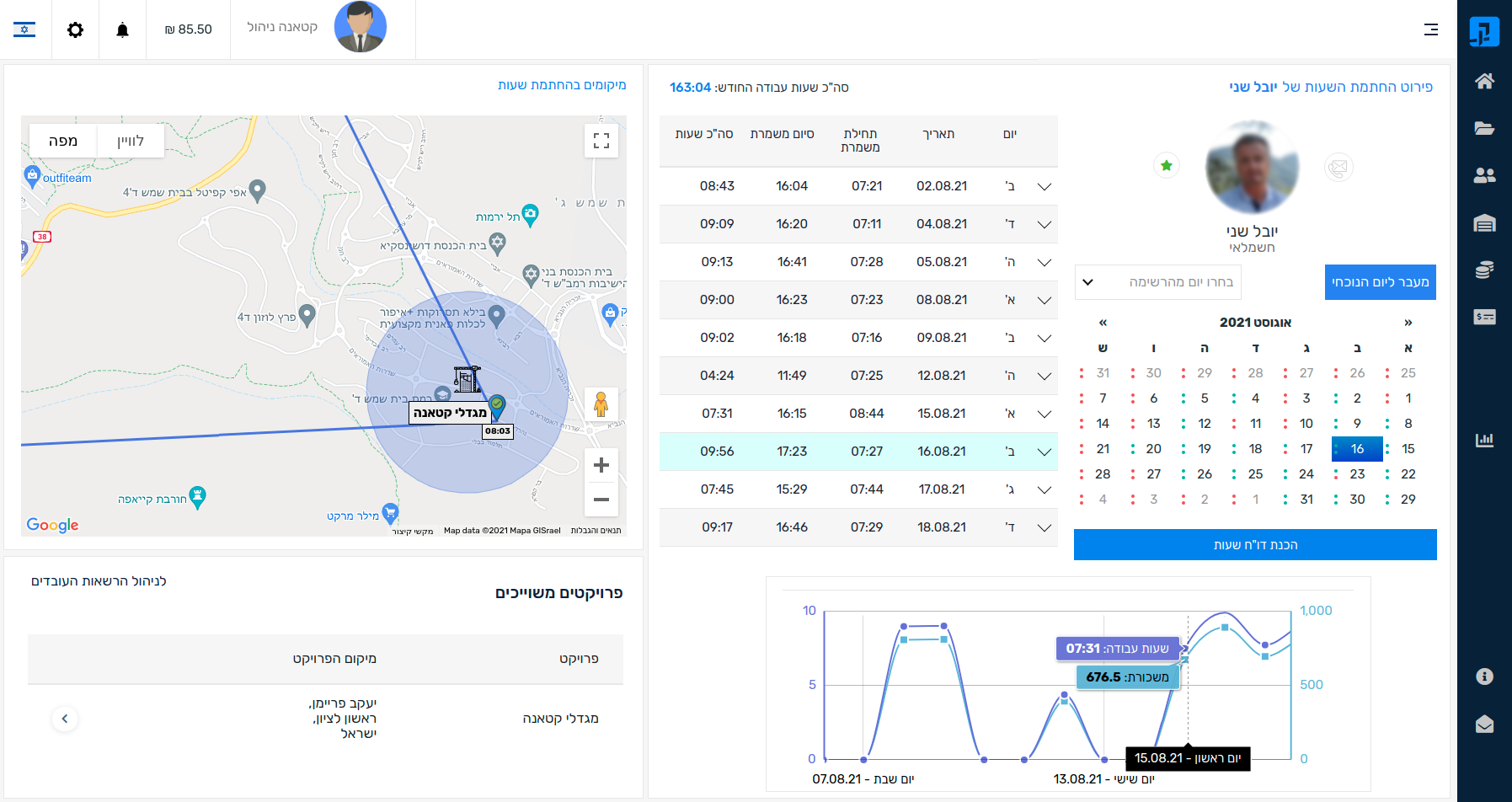Open the employees group icon in sidebar
The image size is (1512, 802).
click(1484, 175)
